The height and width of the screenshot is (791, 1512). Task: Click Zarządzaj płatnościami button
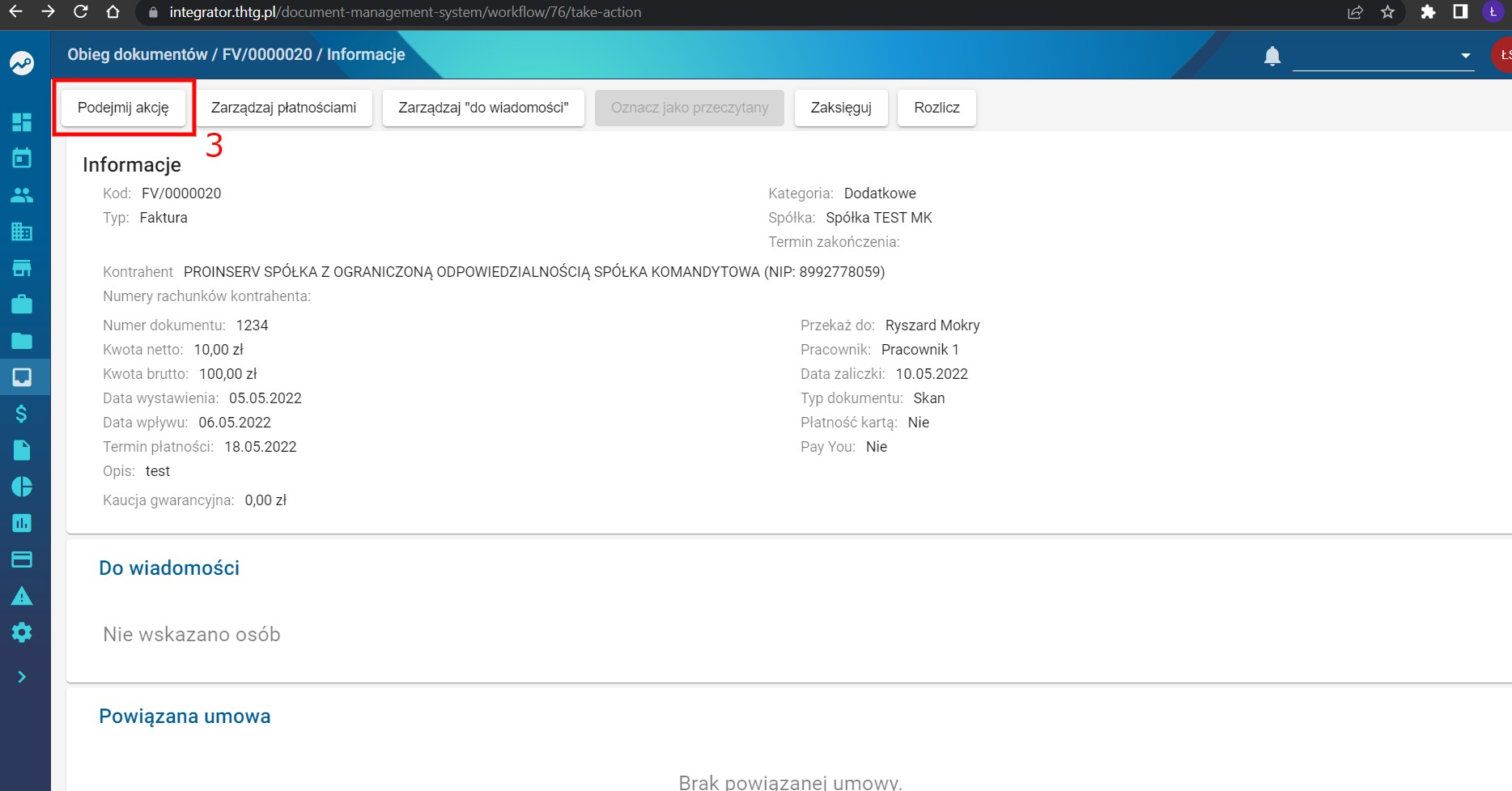283,108
